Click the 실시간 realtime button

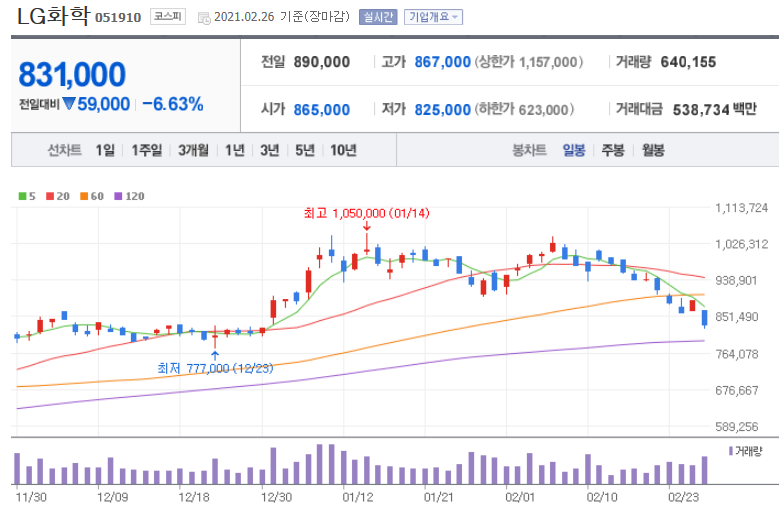pos(378,17)
